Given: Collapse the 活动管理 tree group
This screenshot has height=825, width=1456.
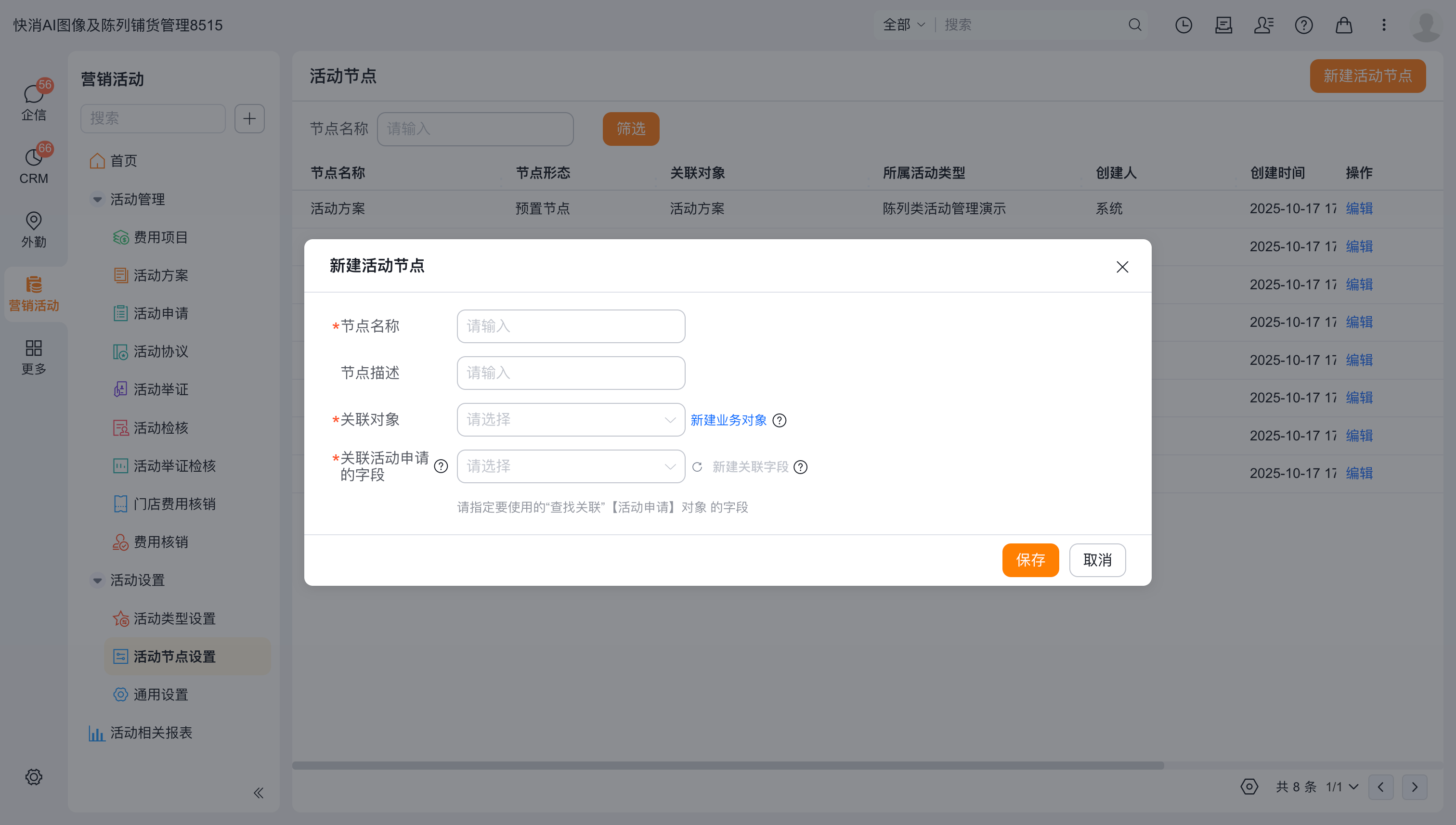Looking at the screenshot, I should pyautogui.click(x=97, y=199).
